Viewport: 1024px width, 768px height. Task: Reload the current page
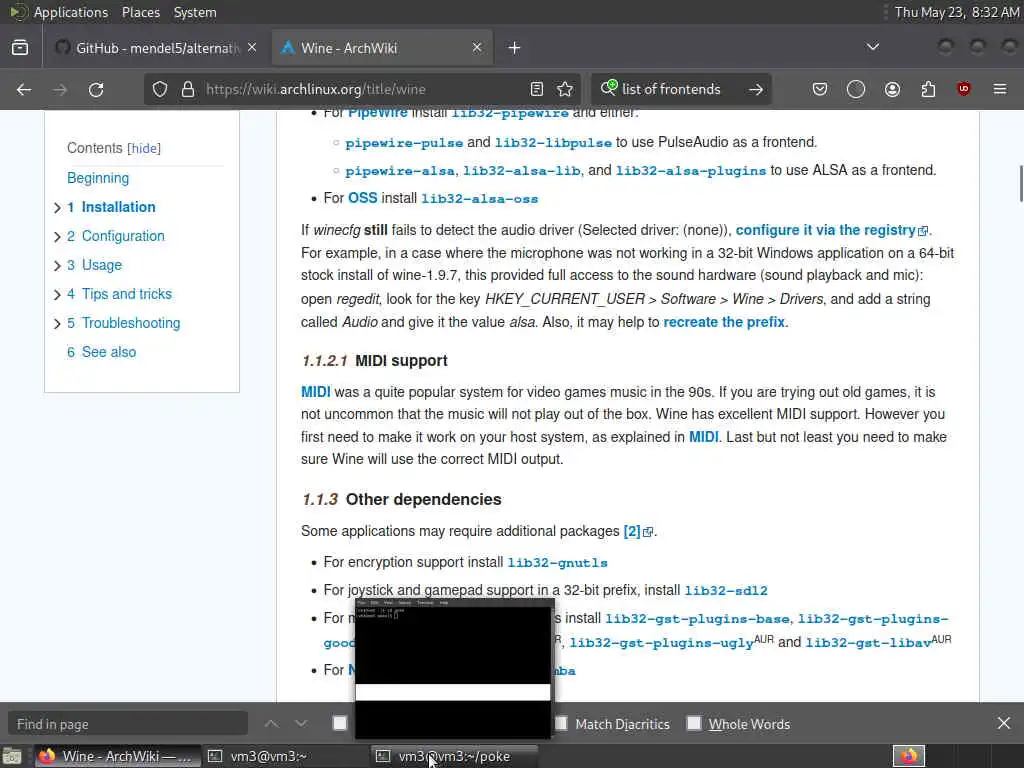96,89
